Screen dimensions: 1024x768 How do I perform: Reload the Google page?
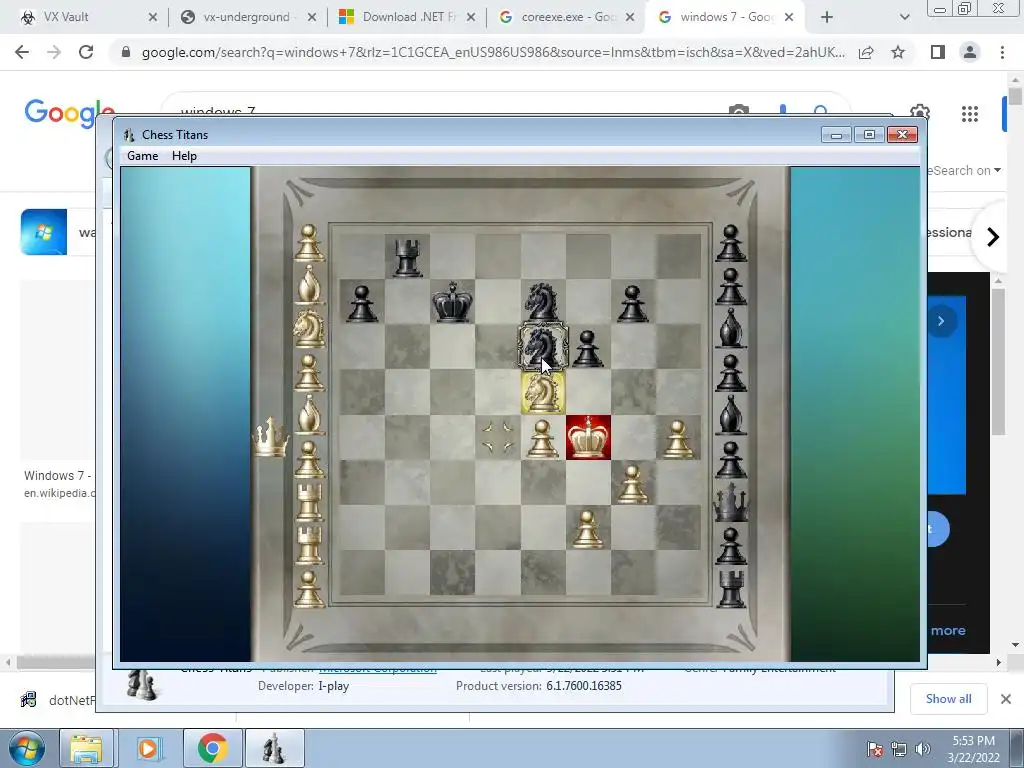[86, 52]
